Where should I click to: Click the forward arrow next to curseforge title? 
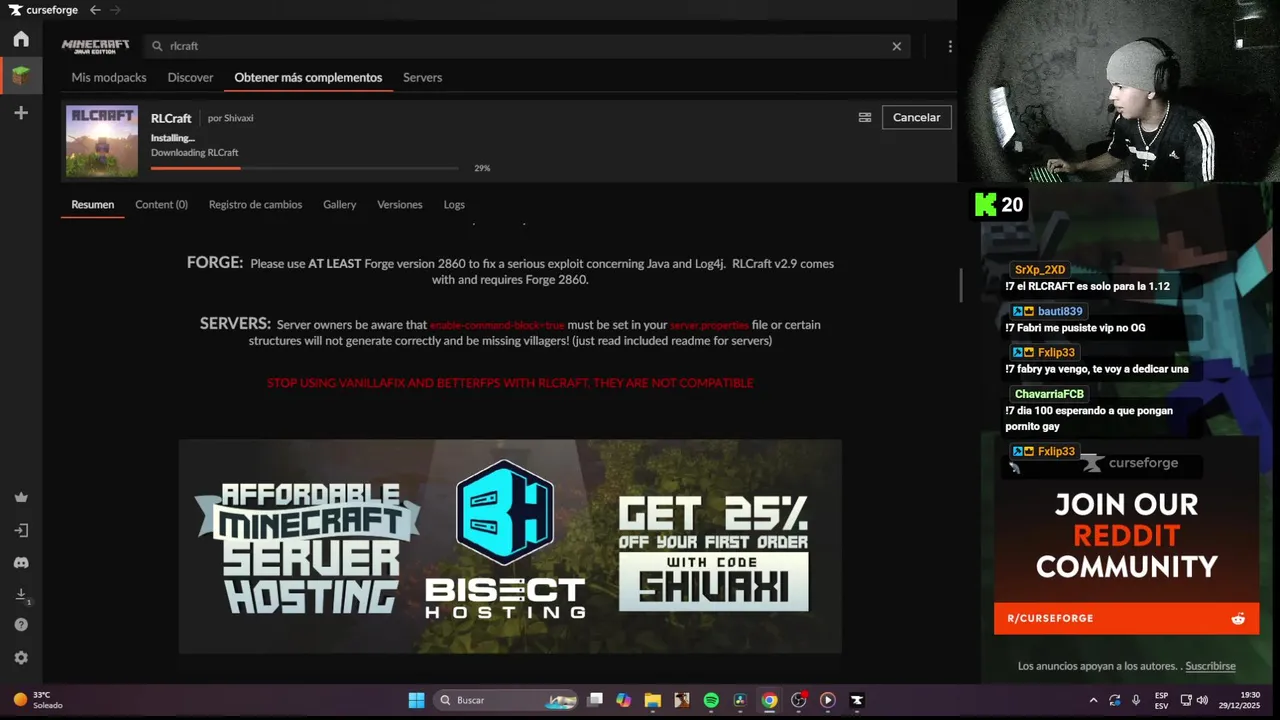point(115,10)
